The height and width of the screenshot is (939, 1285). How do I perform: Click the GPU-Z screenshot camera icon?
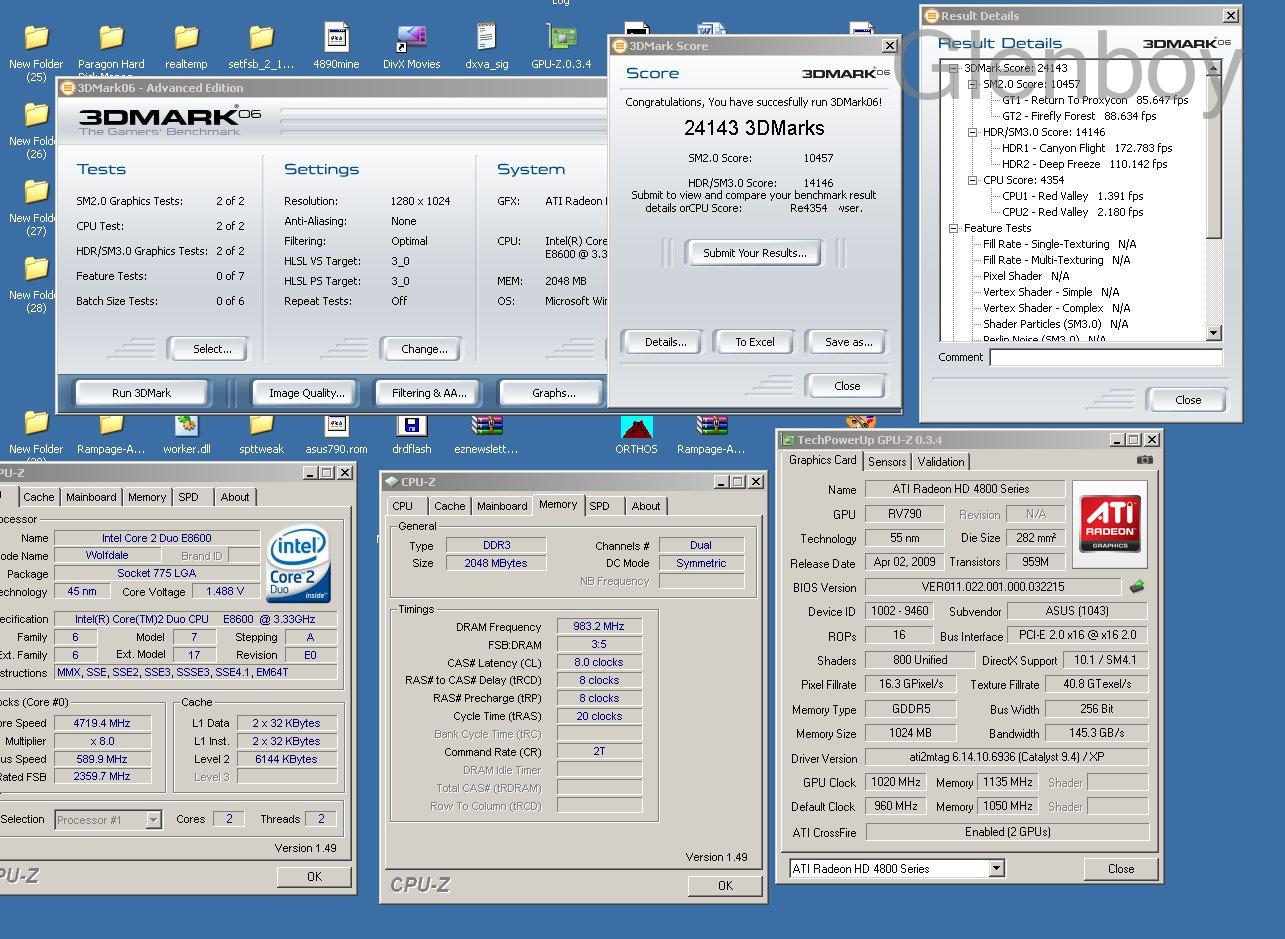(x=1144, y=460)
